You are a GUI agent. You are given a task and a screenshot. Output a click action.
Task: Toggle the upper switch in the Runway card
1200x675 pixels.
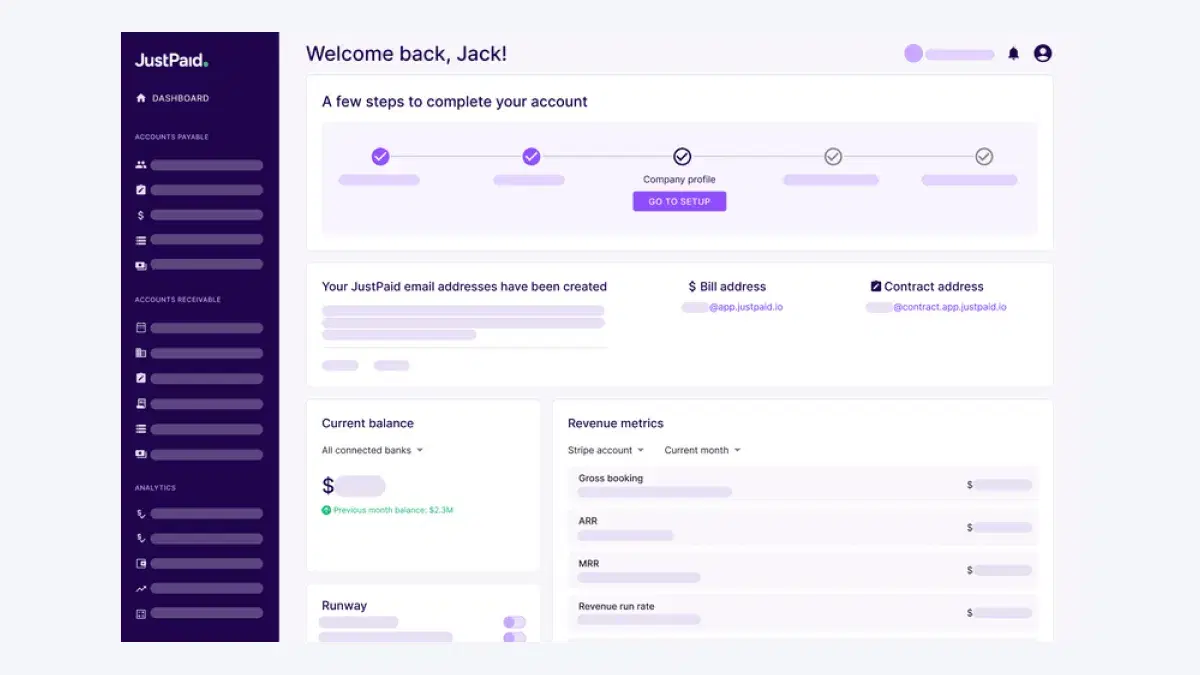pos(514,622)
